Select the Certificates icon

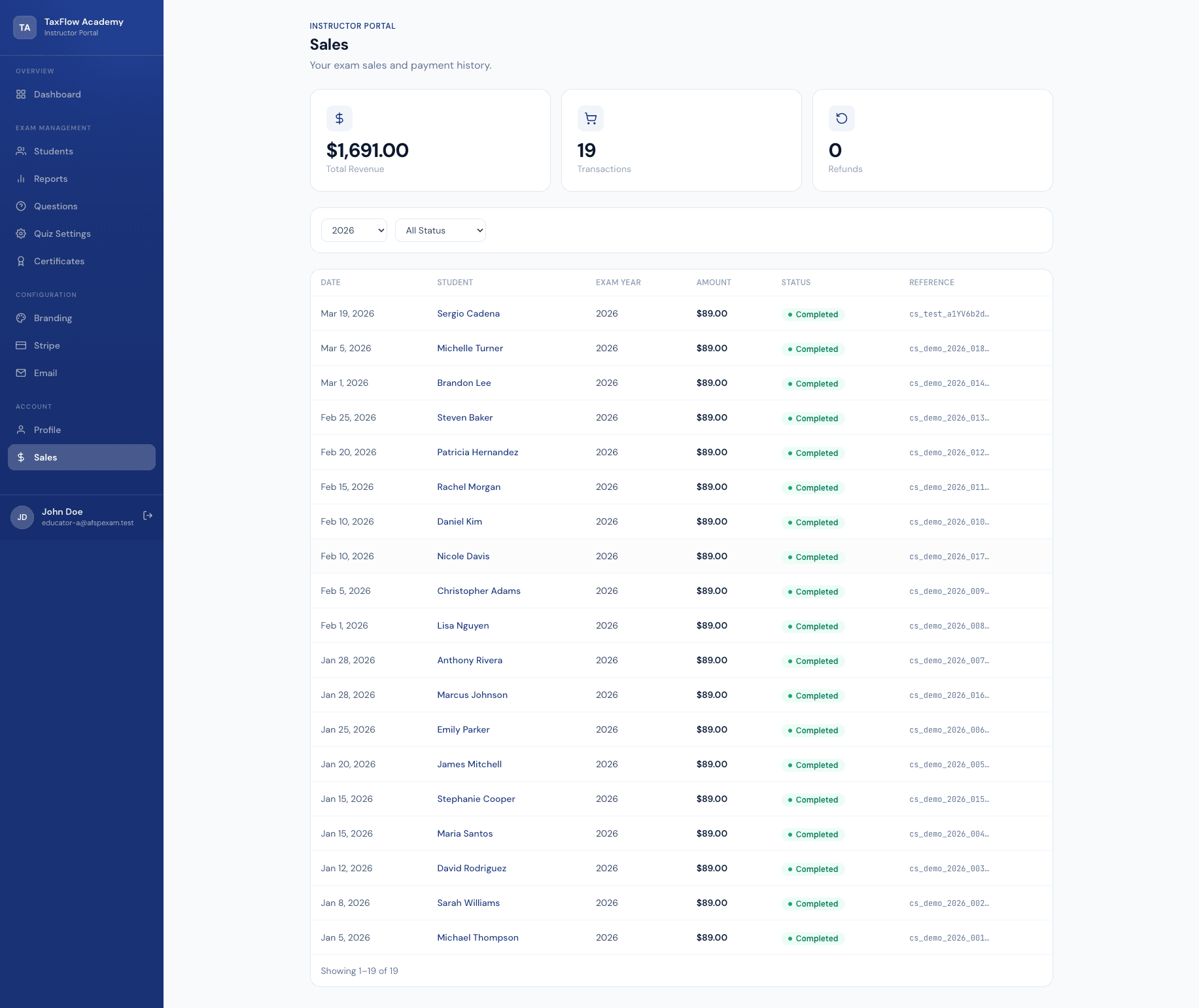point(21,261)
